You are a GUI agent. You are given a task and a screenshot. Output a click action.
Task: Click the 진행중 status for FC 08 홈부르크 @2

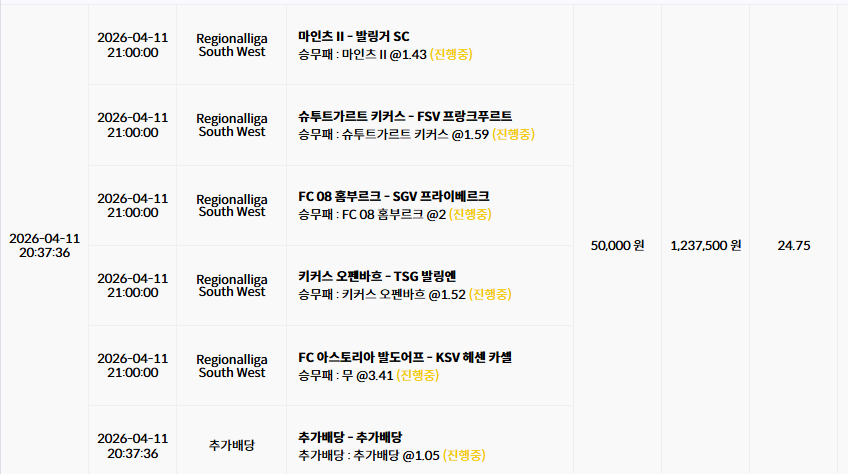tap(470, 214)
